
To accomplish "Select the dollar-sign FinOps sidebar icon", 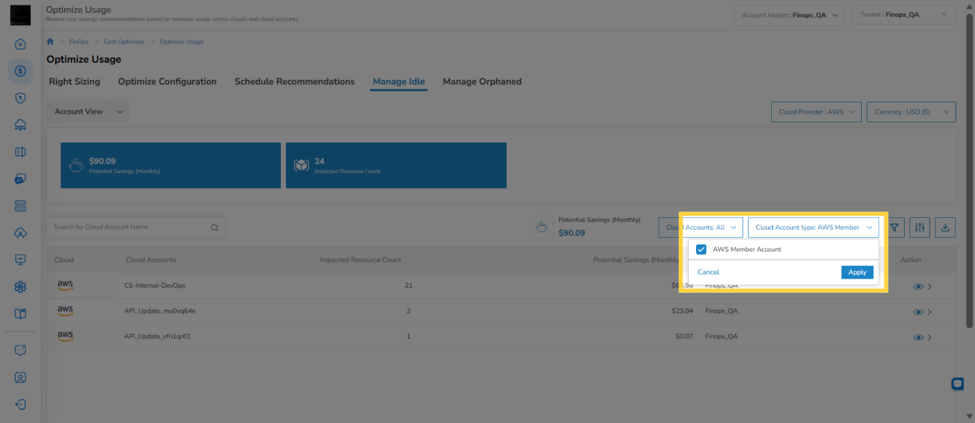I will click(21, 72).
